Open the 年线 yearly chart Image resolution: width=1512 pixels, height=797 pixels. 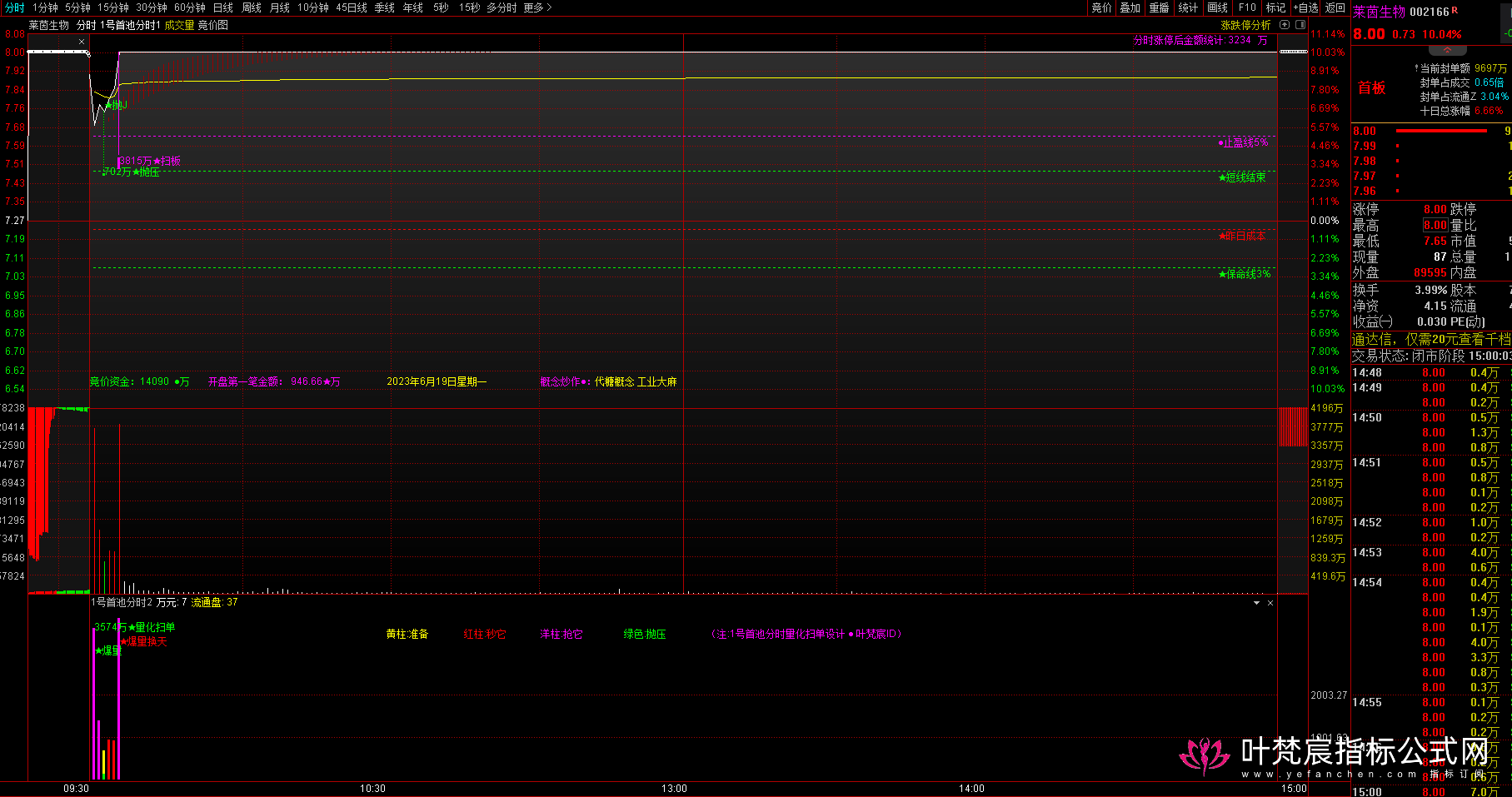(x=413, y=7)
